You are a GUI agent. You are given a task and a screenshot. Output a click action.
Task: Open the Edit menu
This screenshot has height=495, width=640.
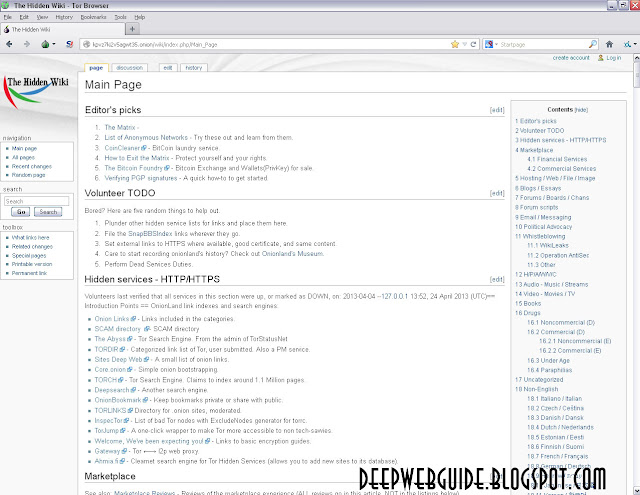coord(24,17)
